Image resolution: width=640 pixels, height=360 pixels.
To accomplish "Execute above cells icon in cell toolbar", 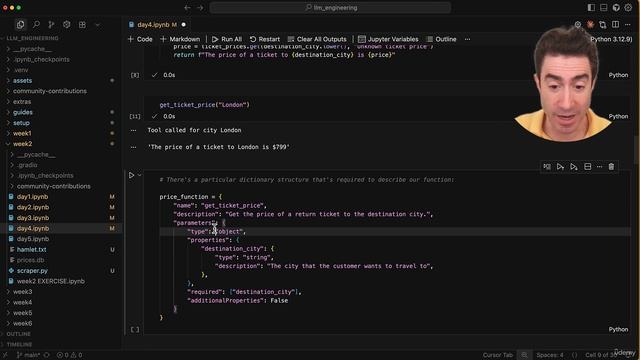I will 560,167.
